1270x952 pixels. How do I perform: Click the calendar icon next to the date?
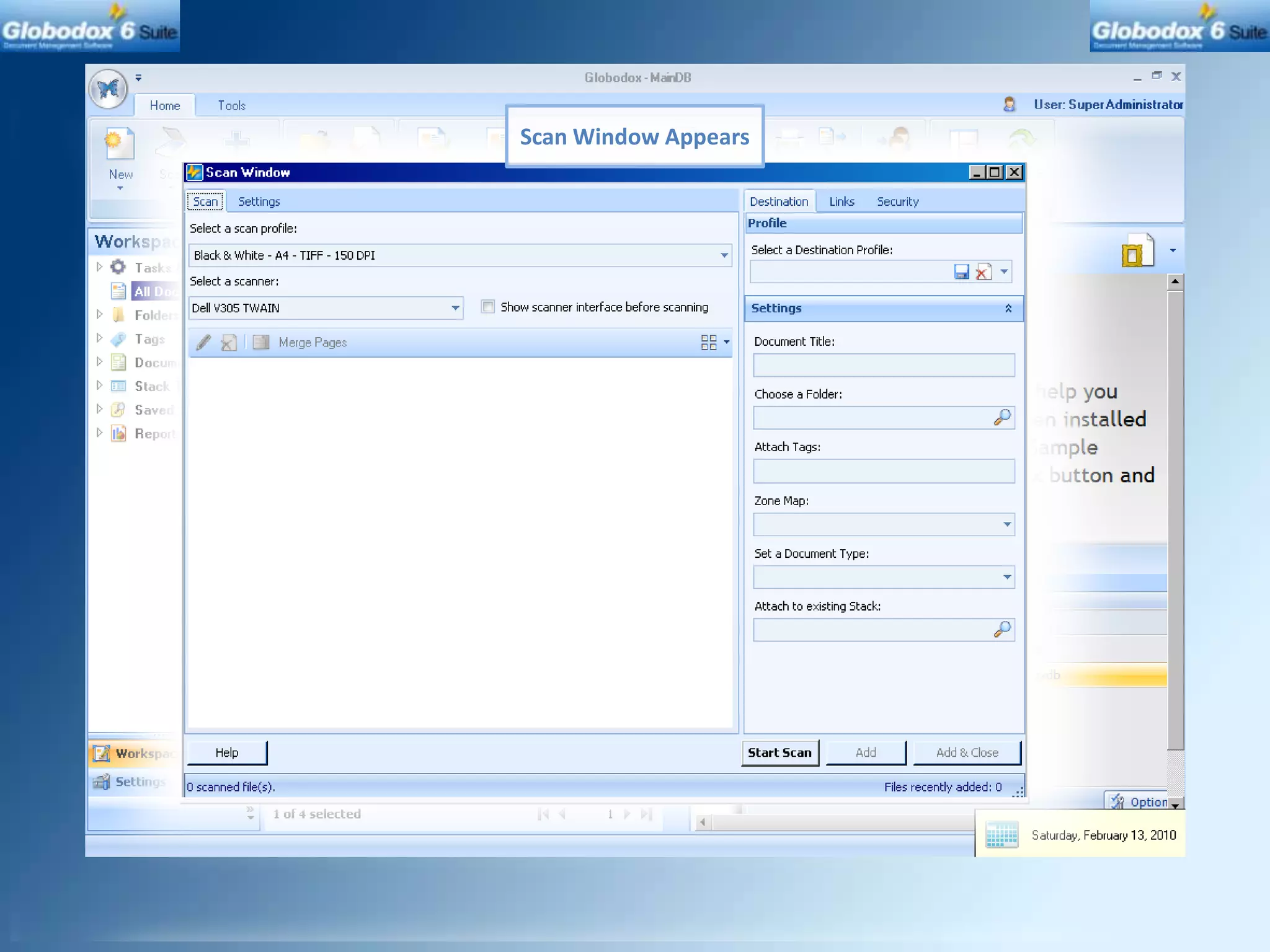[1001, 835]
